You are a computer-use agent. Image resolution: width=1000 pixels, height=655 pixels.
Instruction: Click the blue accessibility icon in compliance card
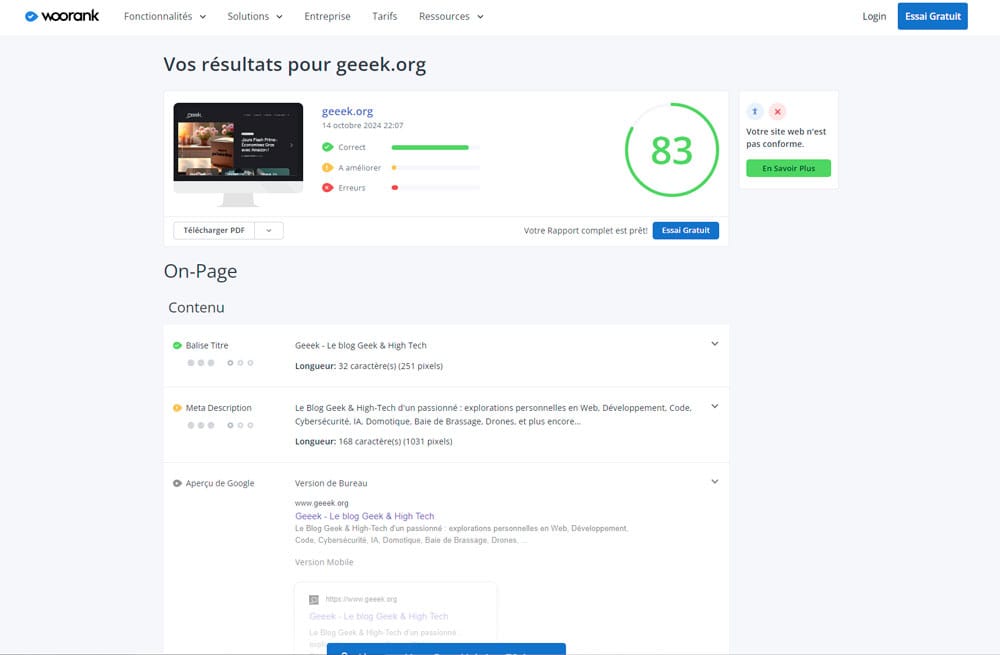tap(754, 112)
